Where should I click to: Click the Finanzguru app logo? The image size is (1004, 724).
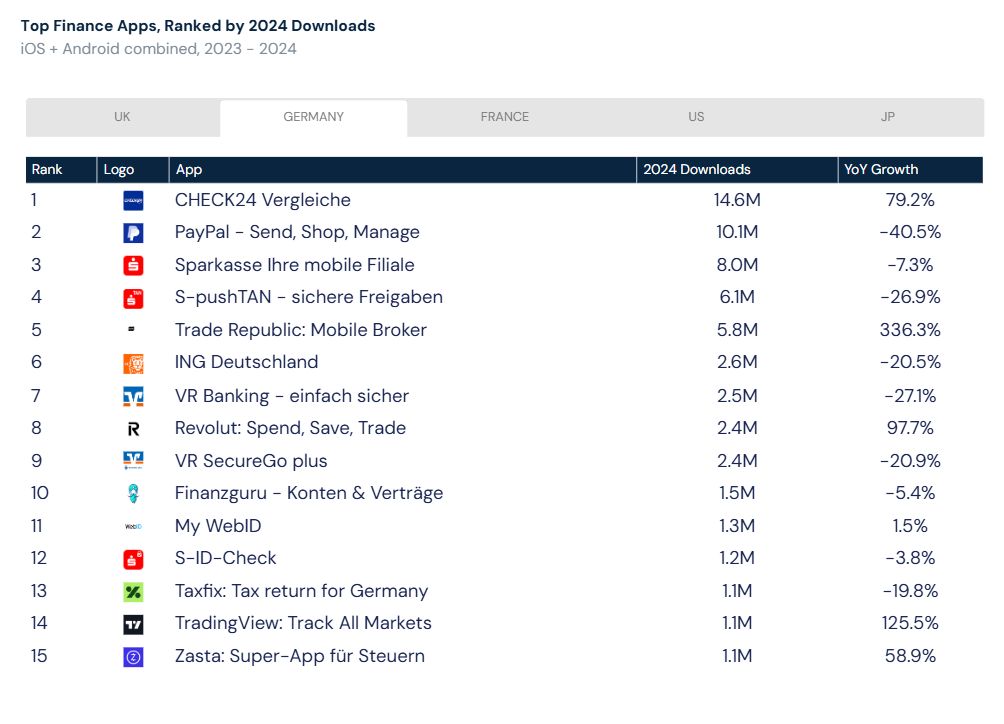click(133, 494)
